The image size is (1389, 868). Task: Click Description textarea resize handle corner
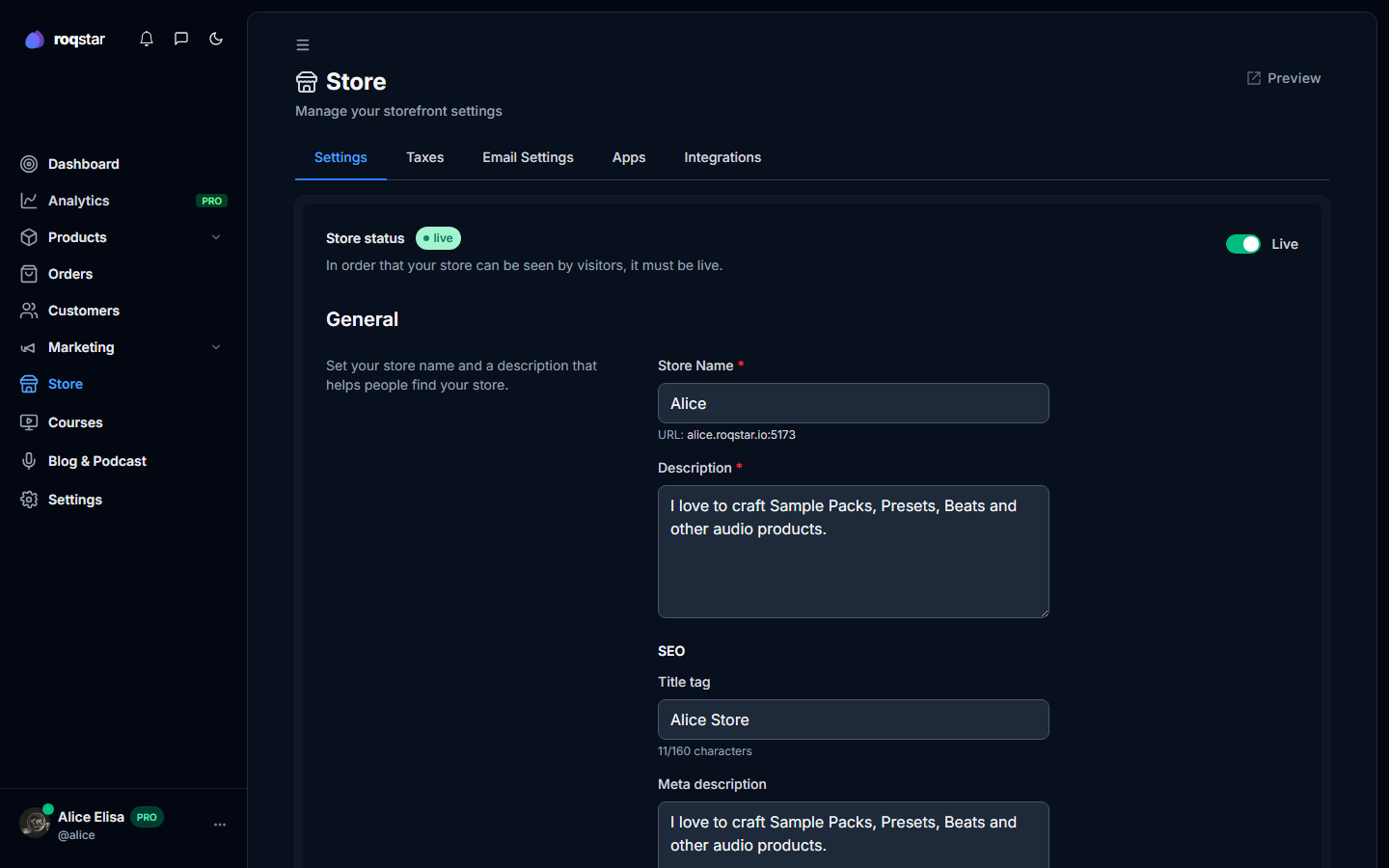(1044, 612)
